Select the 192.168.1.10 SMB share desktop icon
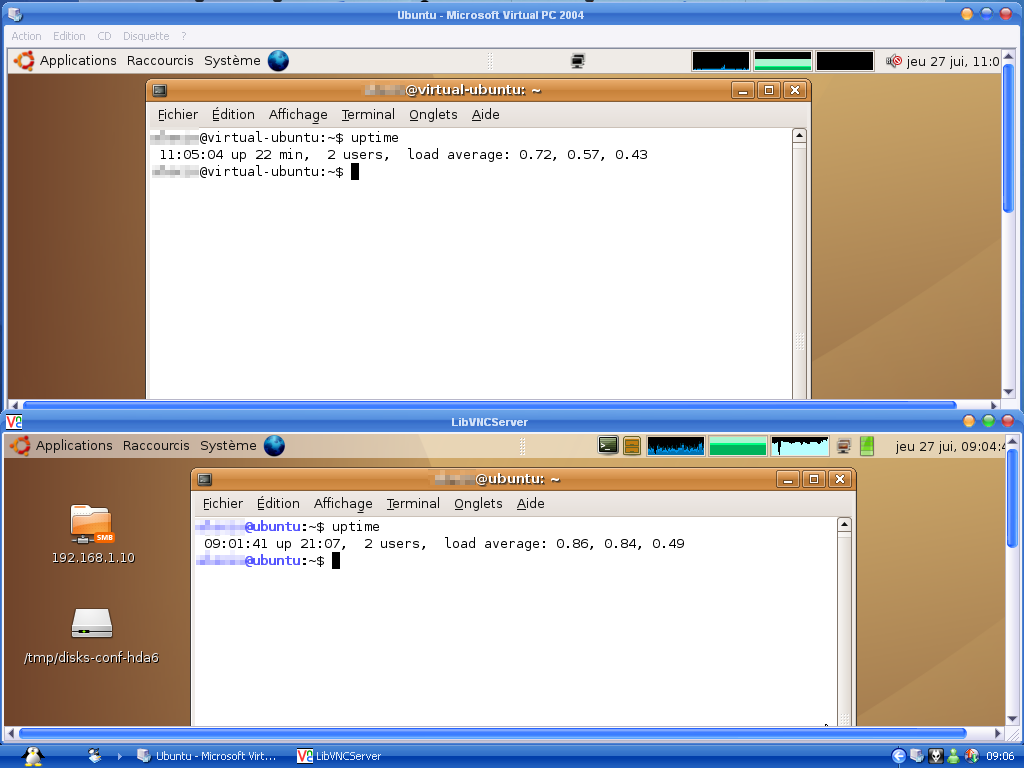Screen dimensions: 1024x768 [x=93, y=534]
